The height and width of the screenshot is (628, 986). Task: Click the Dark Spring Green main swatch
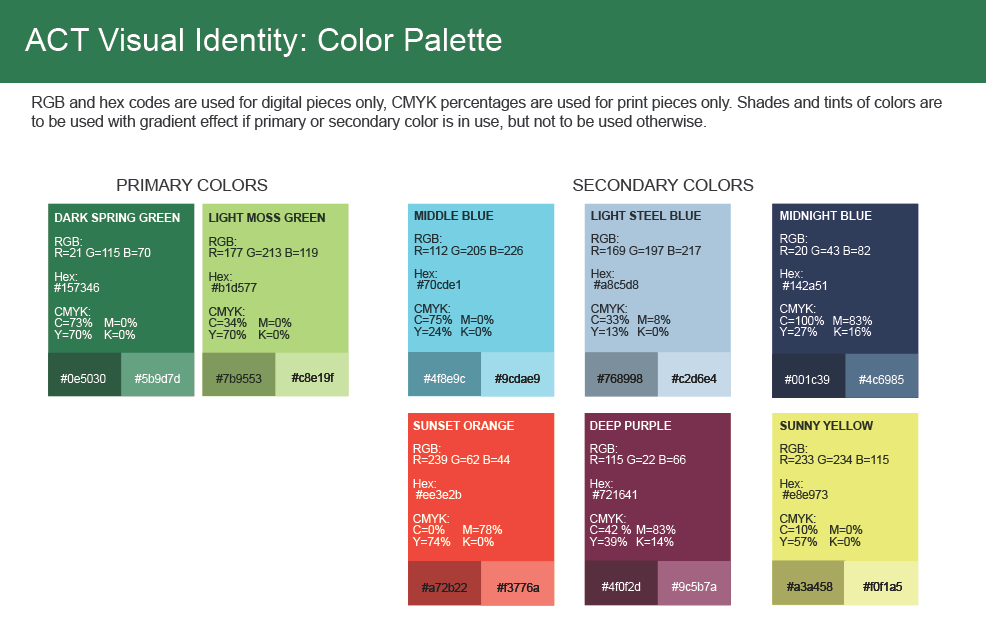point(121,277)
